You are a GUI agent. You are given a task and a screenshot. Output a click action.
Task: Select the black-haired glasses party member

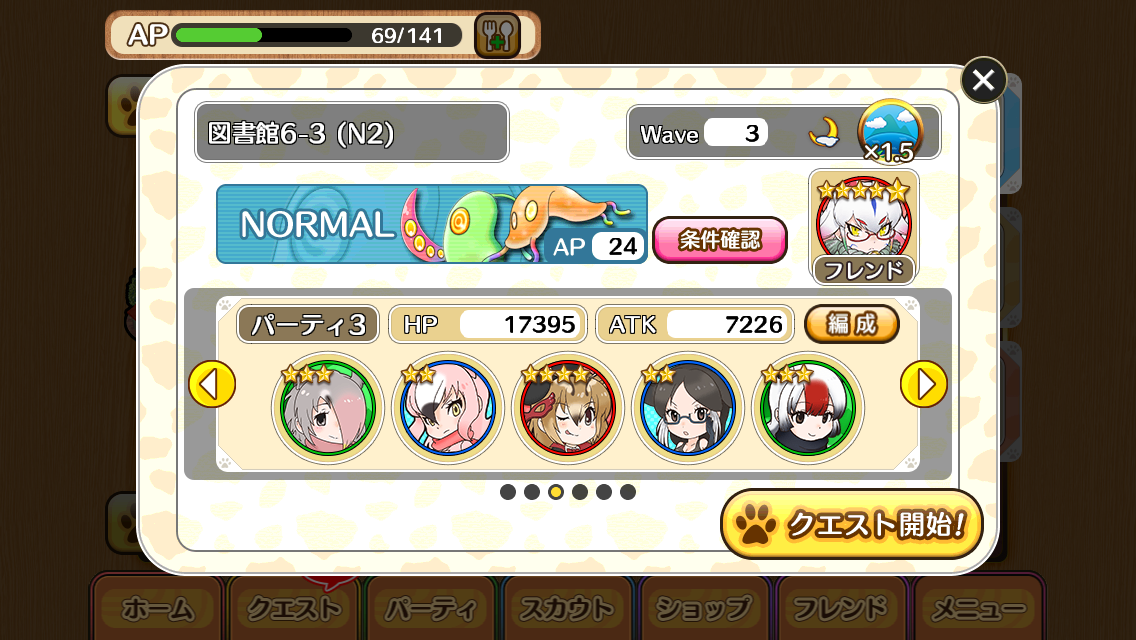pos(688,407)
